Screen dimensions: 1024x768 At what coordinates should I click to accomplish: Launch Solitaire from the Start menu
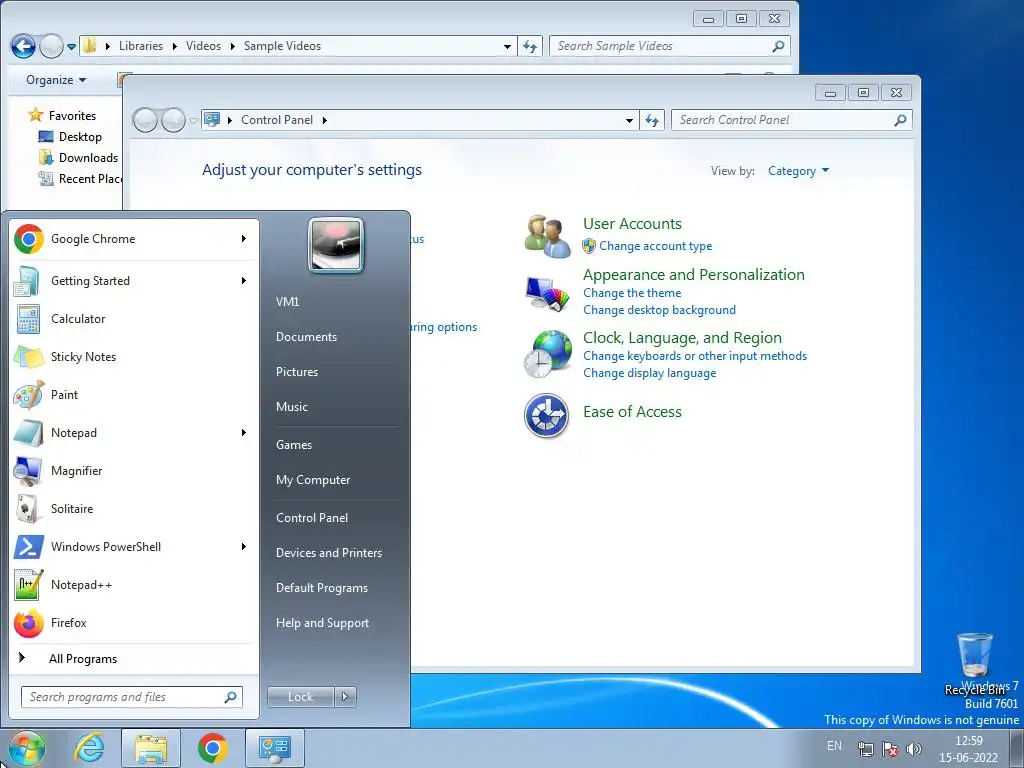coord(134,509)
